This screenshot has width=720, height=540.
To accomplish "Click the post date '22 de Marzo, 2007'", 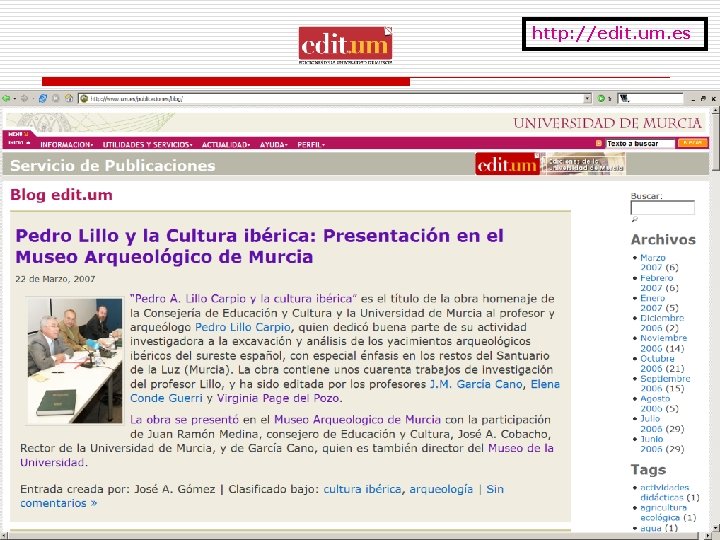I will (55, 279).
